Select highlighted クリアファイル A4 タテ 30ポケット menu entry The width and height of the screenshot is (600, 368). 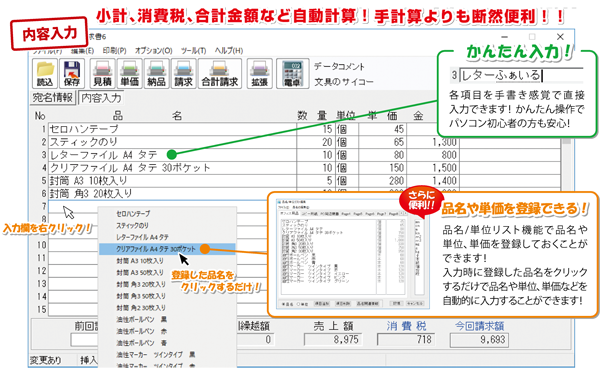(x=167, y=249)
